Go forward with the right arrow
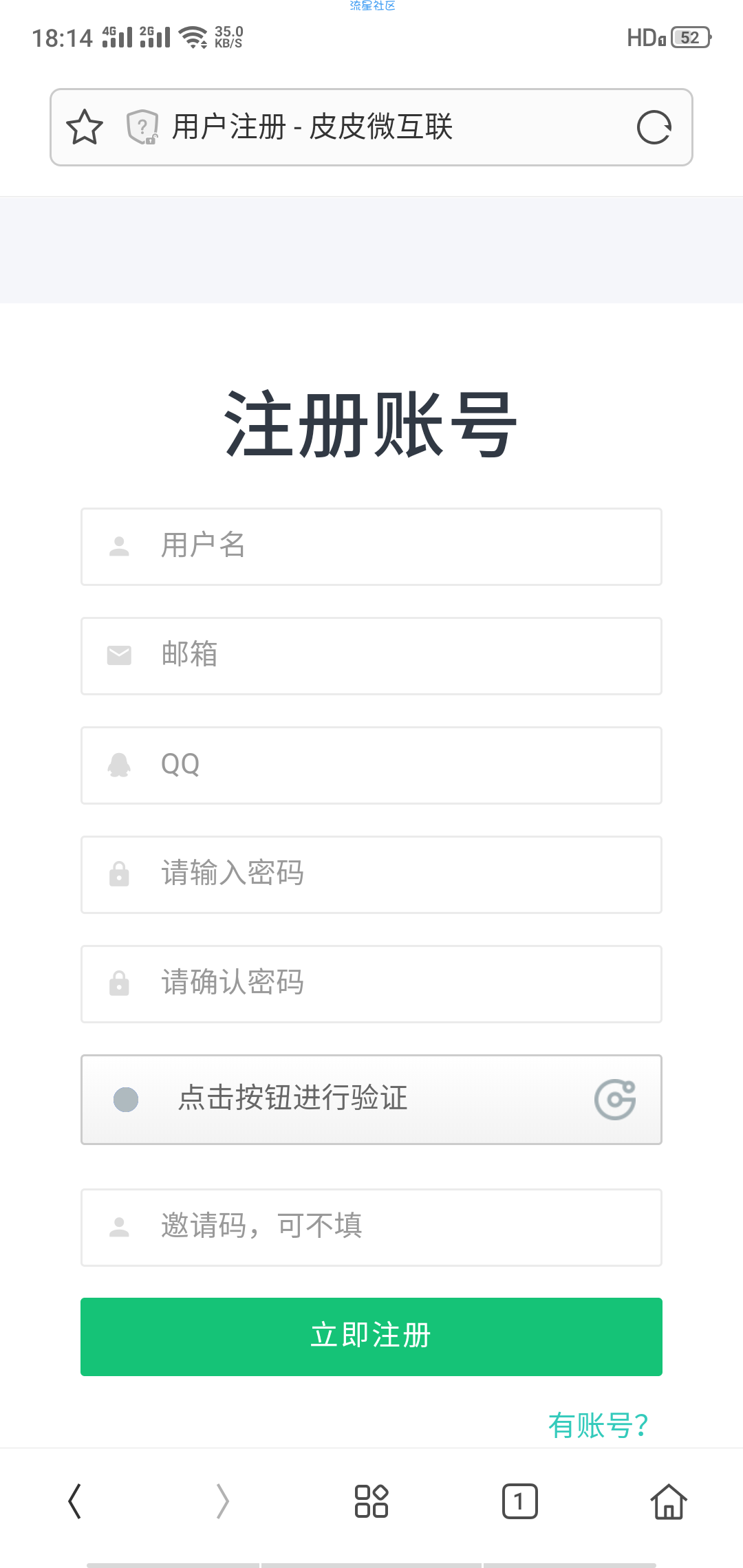 coord(223,1501)
